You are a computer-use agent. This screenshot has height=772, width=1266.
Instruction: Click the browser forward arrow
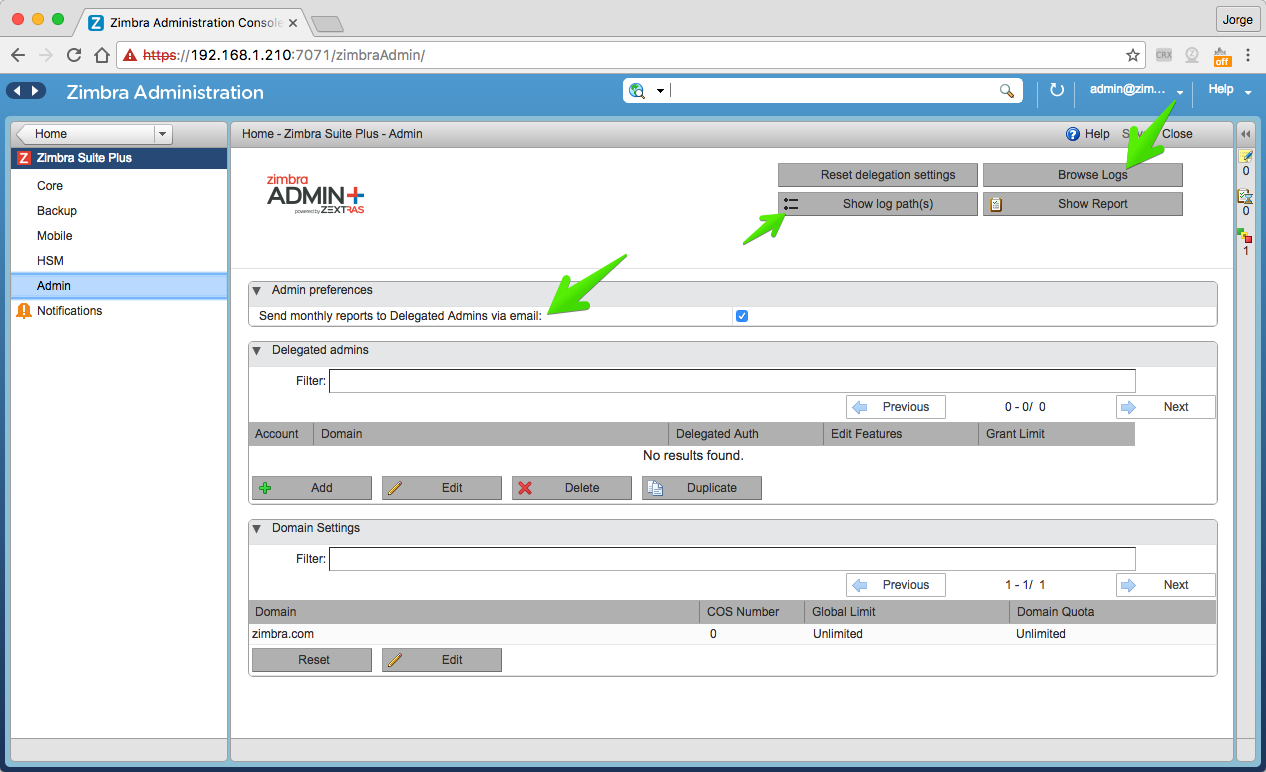tap(46, 55)
